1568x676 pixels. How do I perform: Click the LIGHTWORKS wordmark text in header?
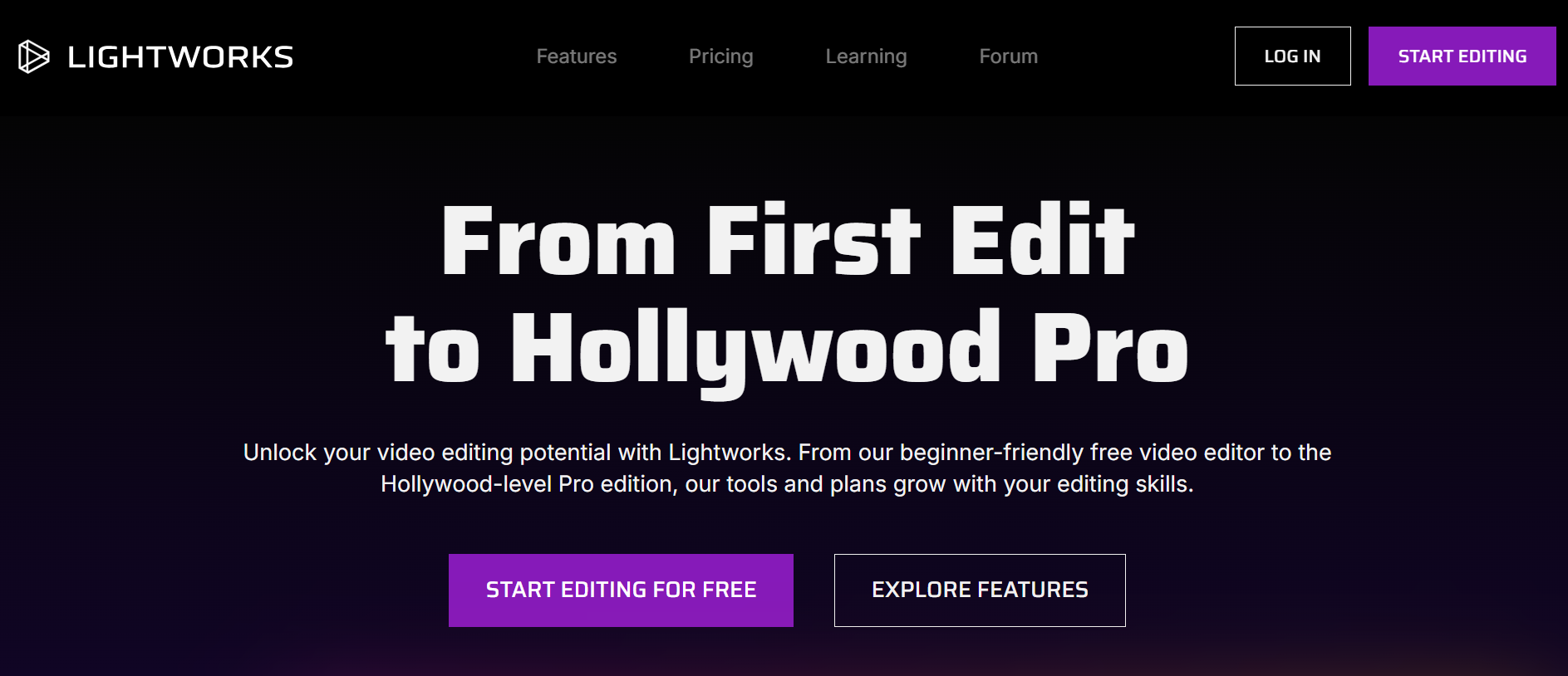tap(180, 57)
